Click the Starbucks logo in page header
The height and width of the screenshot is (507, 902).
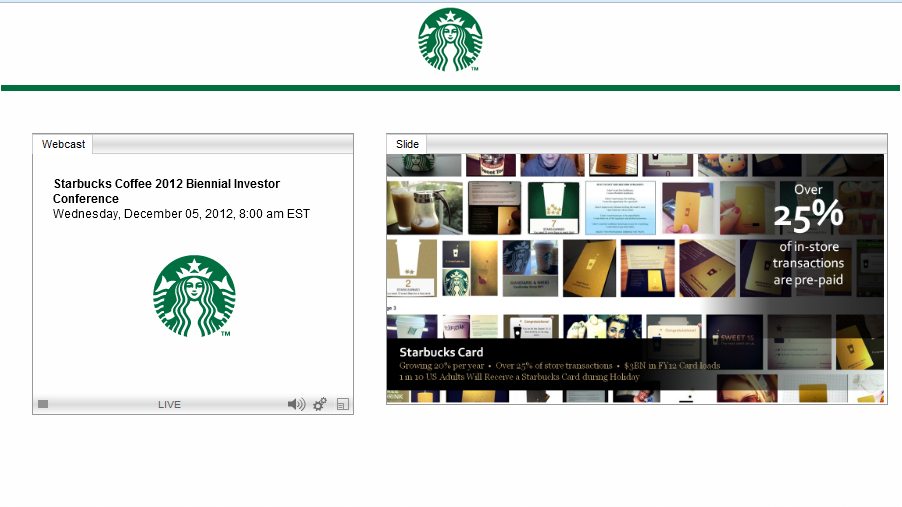[x=450, y=40]
